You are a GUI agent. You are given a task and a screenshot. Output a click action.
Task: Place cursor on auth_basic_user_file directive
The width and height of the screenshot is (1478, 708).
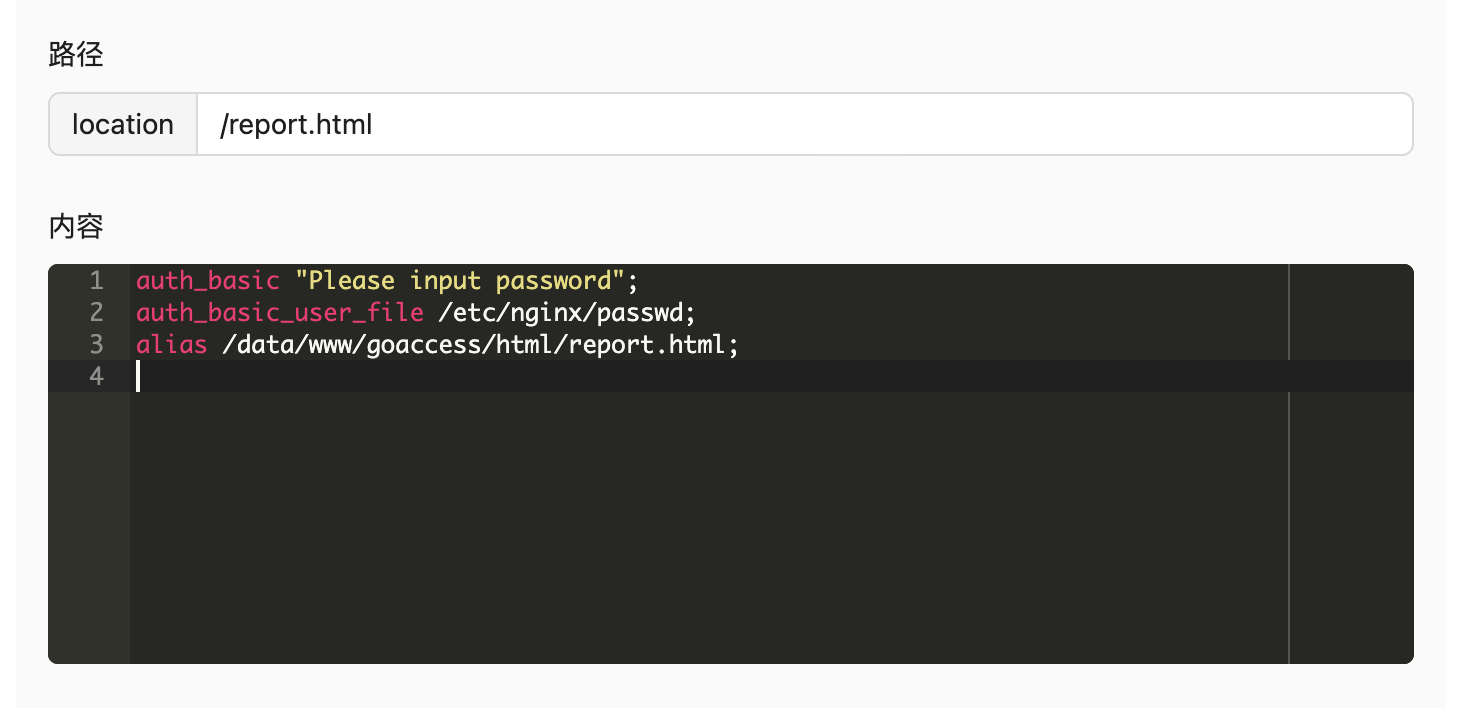[280, 312]
